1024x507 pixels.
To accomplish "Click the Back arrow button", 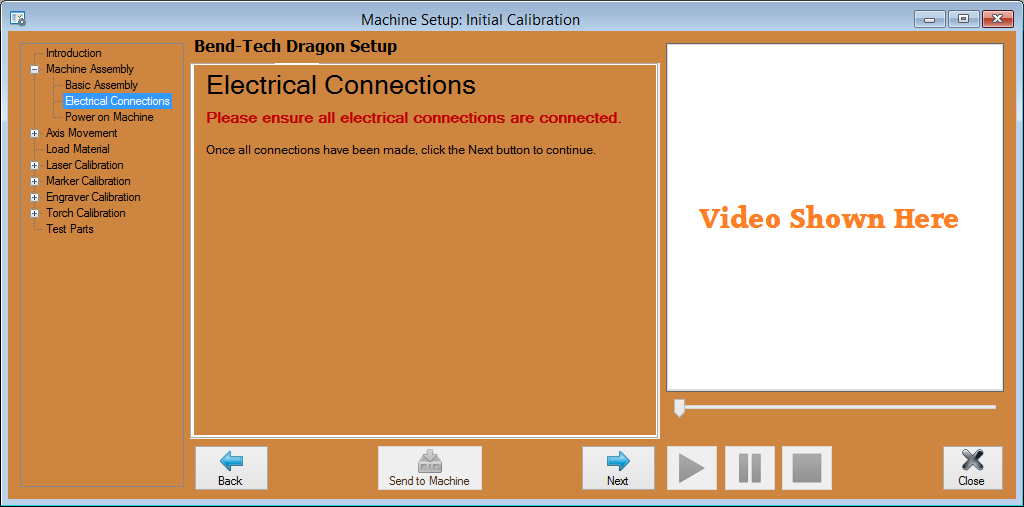I will coord(231,468).
